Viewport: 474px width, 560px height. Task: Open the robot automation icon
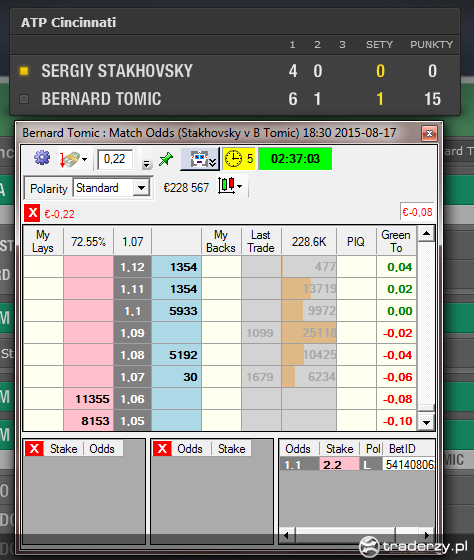199,159
